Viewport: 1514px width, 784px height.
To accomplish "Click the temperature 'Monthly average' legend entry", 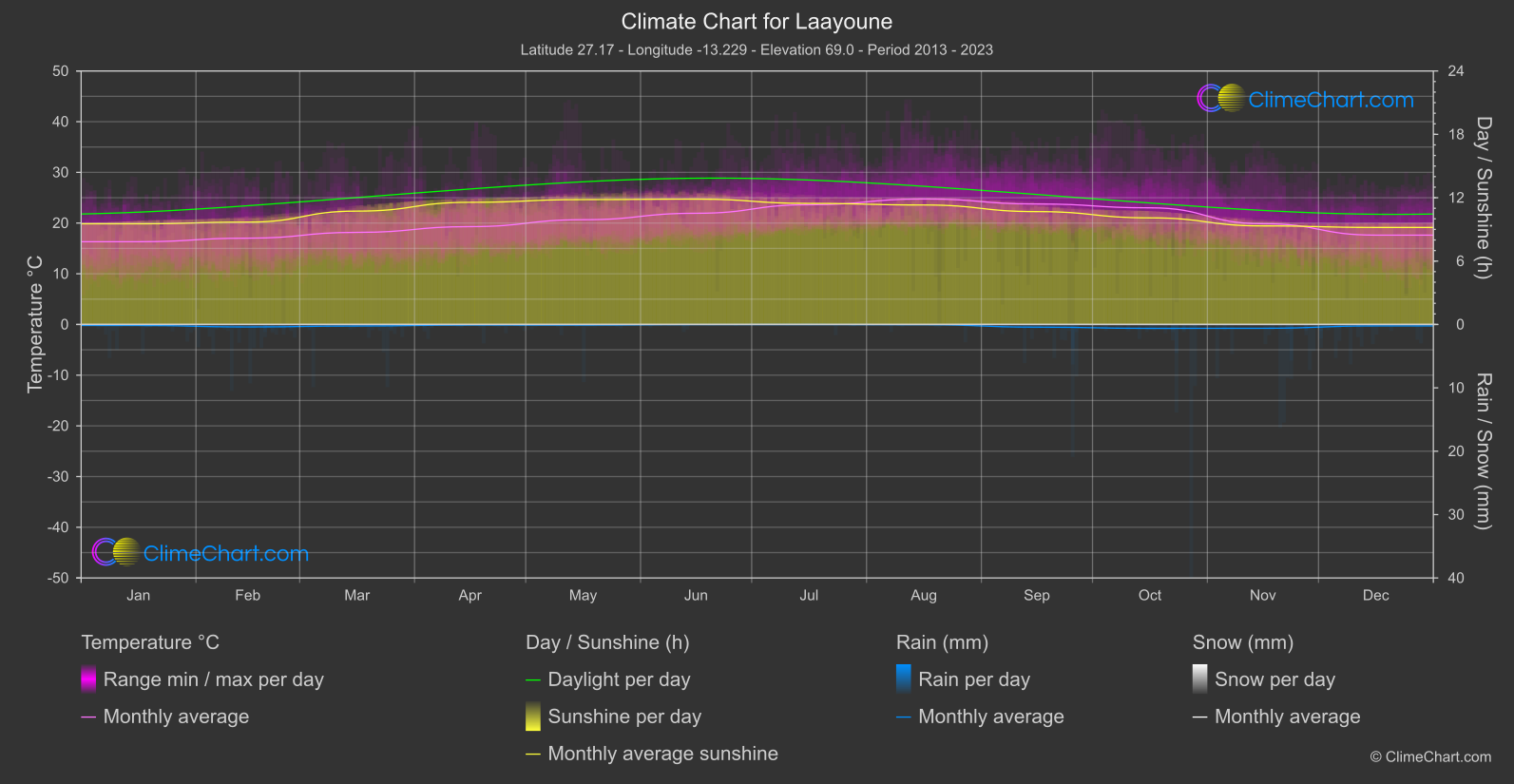I will click(x=165, y=717).
